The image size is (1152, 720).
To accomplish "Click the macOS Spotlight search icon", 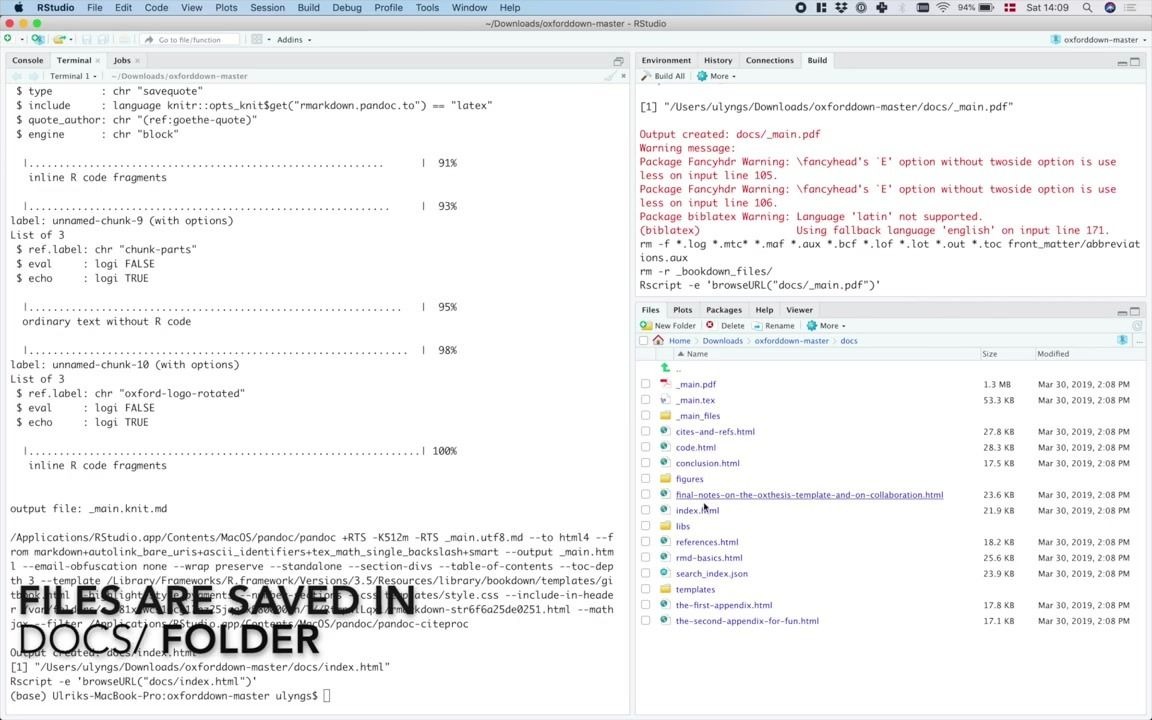I will (x=1087, y=7).
